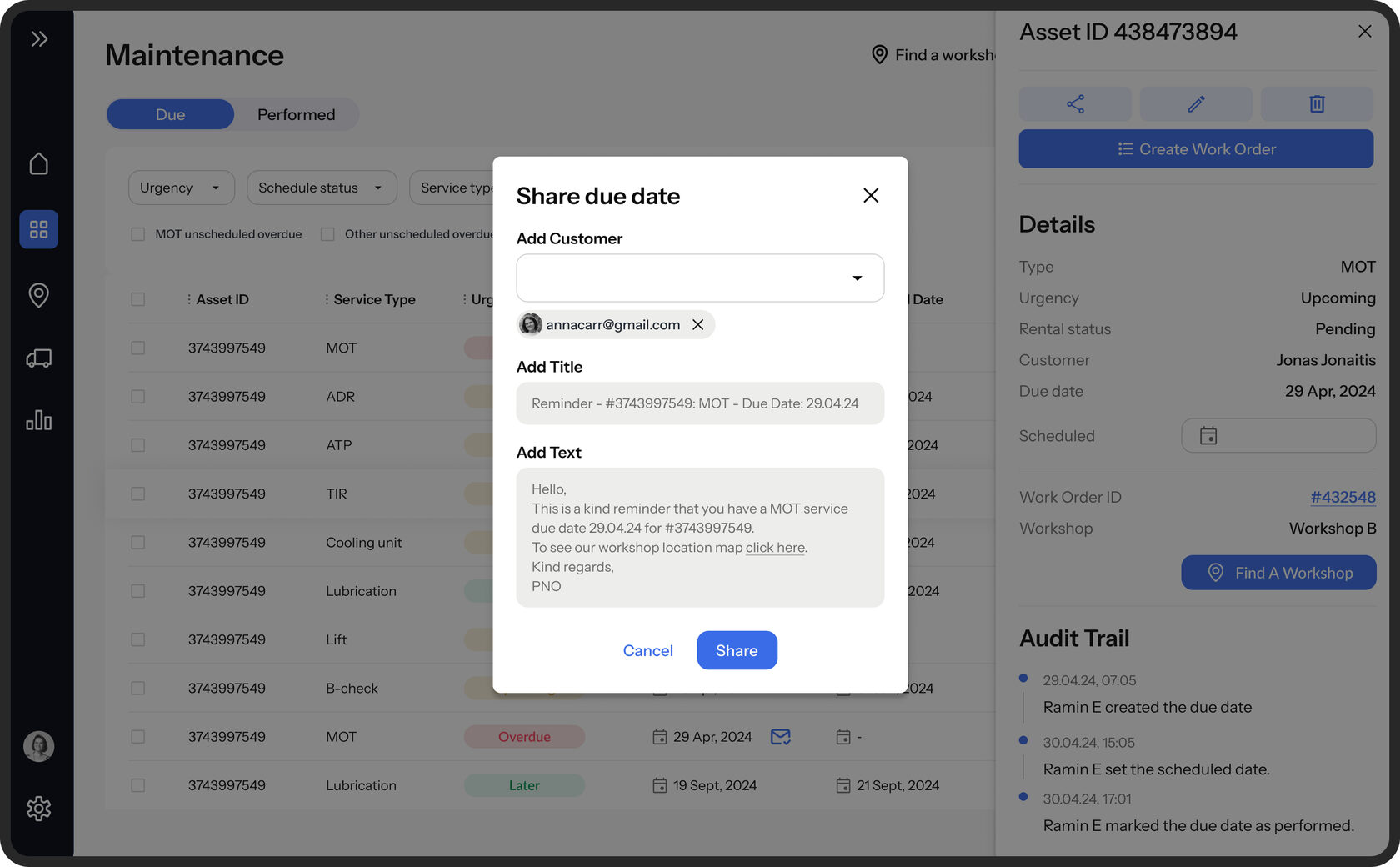Open the settings gear in sidebar

click(38, 808)
